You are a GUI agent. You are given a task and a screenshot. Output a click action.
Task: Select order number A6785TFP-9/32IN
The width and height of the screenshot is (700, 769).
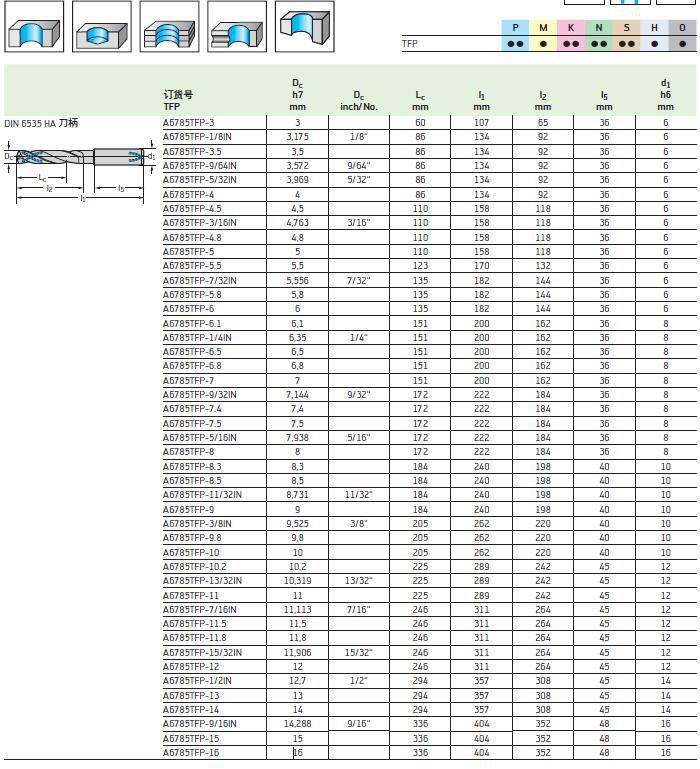(200, 395)
